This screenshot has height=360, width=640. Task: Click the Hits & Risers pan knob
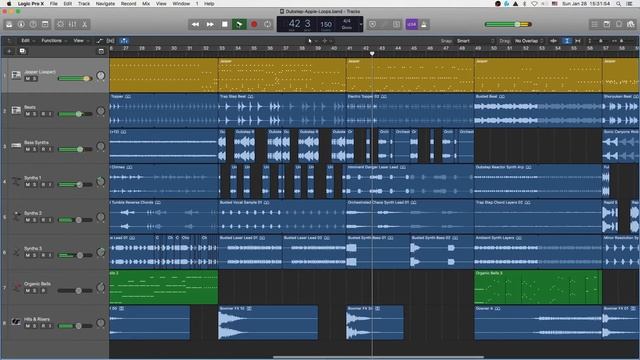click(x=100, y=323)
